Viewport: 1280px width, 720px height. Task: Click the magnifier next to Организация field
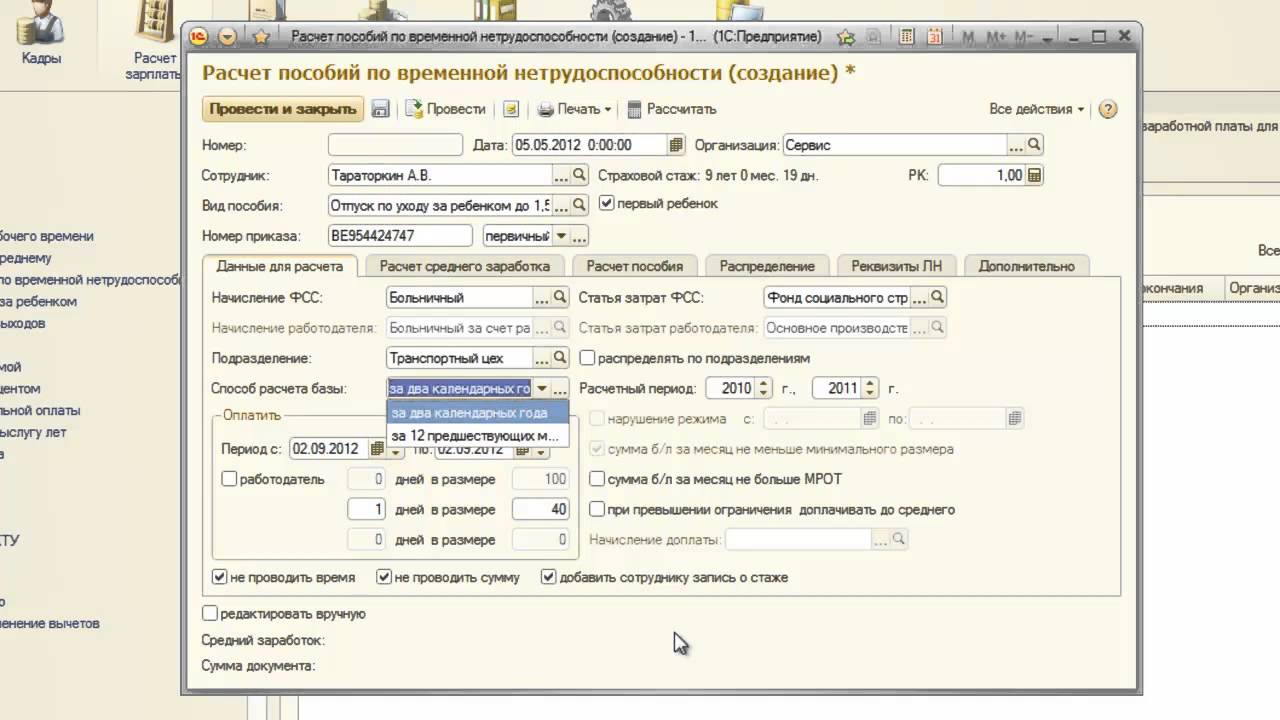pyautogui.click(x=1035, y=145)
